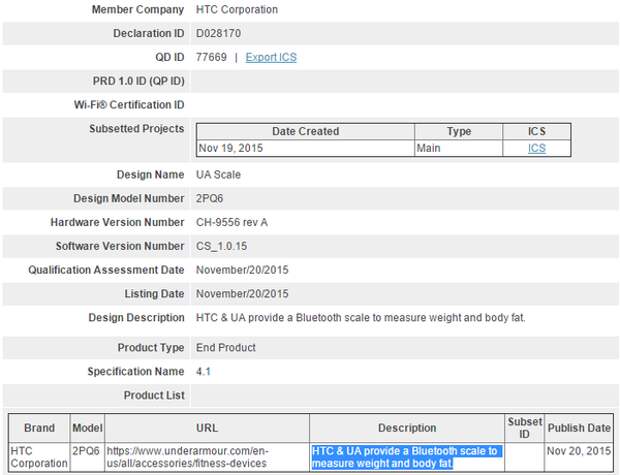Click the Design Description label
The height and width of the screenshot is (475, 620).
pyautogui.click(x=136, y=318)
